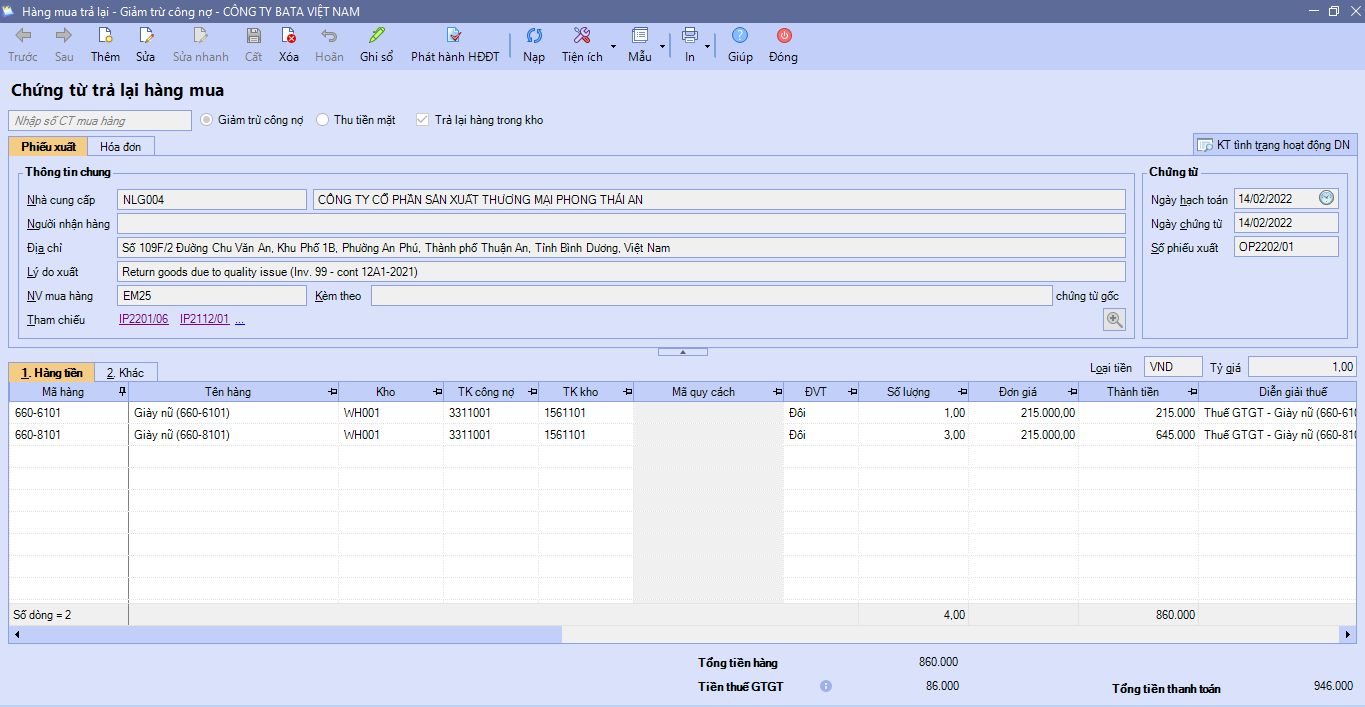Click the Đóng (close) power icon
1365x707 pixels.
coord(784,36)
